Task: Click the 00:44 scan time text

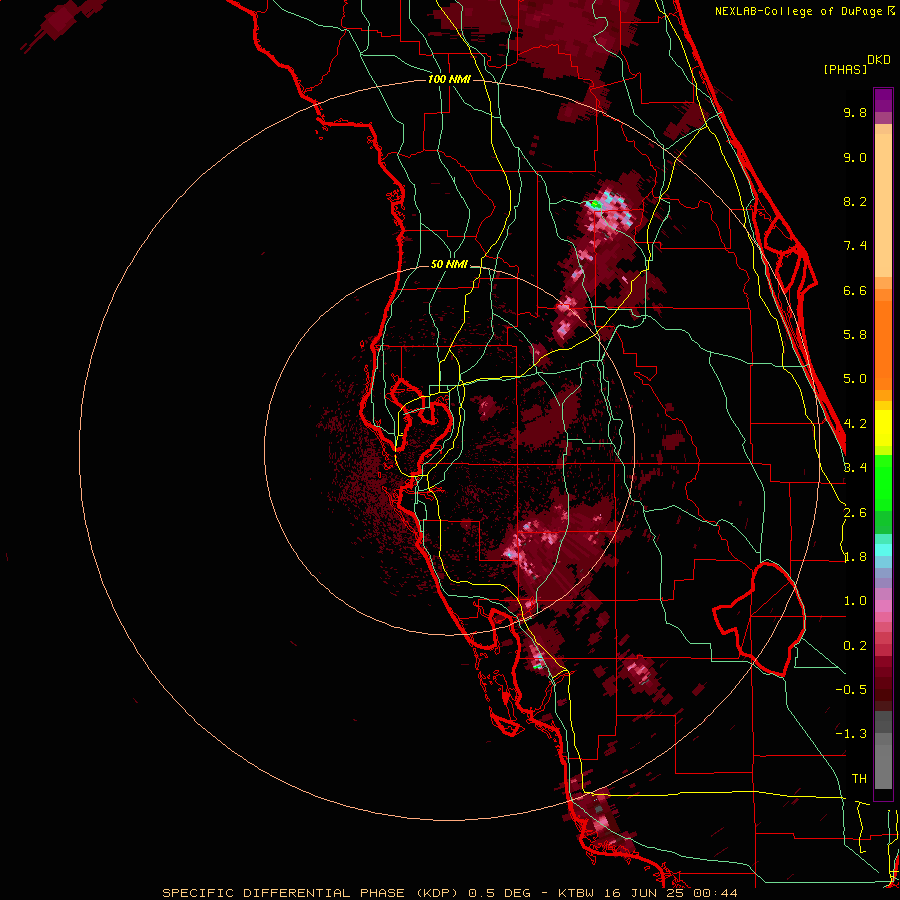Action: coord(714,893)
